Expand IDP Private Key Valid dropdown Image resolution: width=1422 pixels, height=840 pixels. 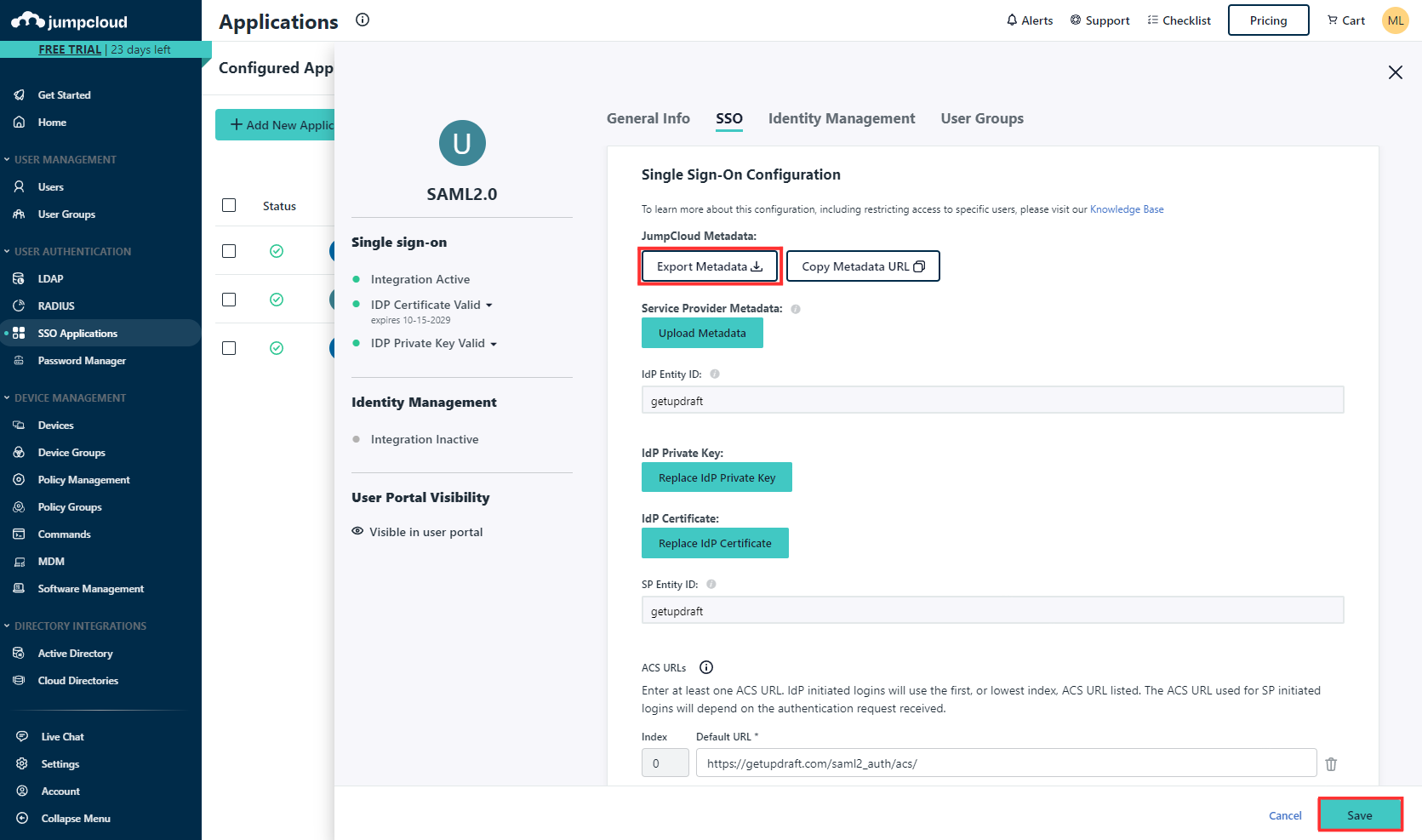(494, 344)
